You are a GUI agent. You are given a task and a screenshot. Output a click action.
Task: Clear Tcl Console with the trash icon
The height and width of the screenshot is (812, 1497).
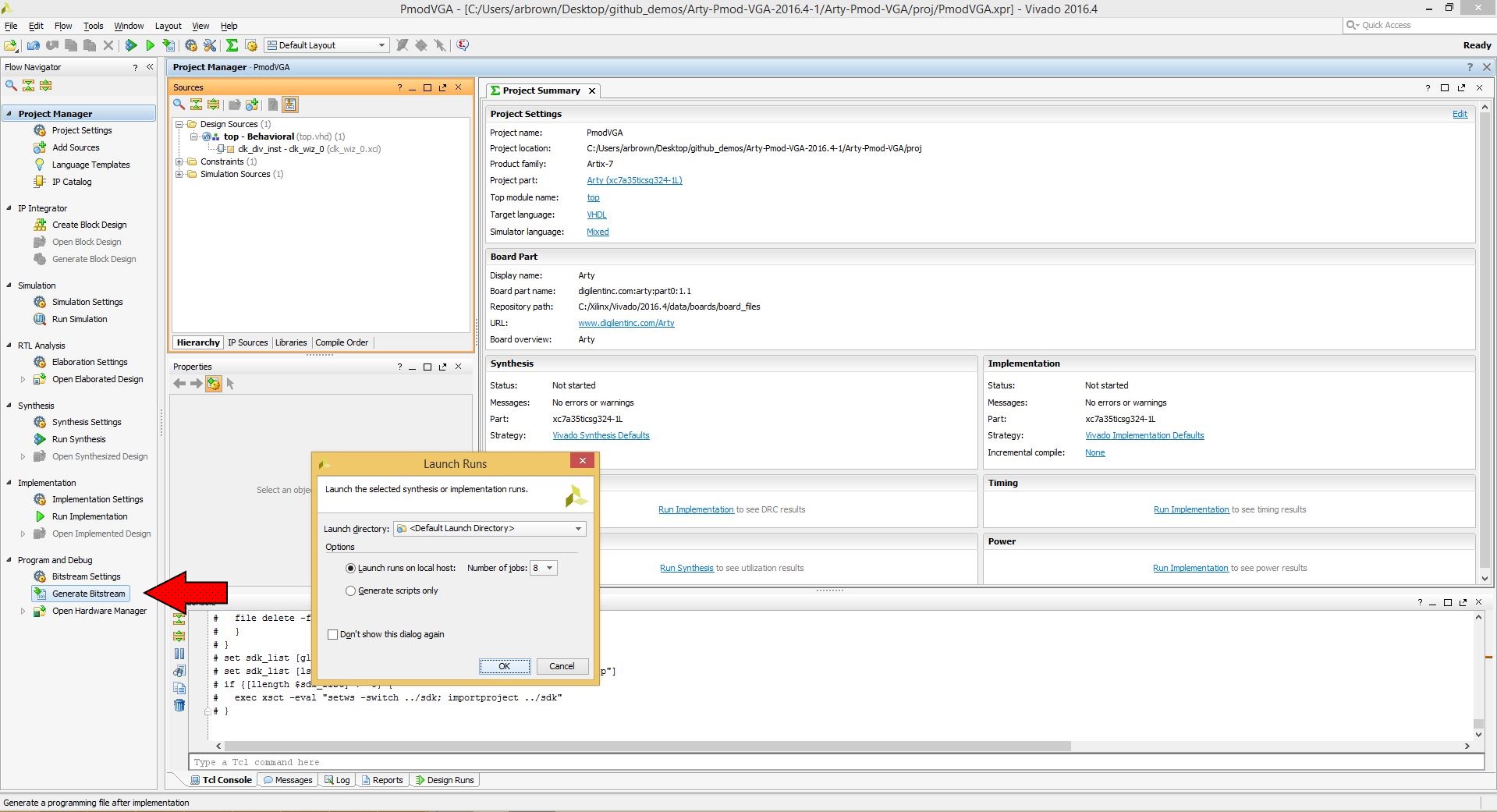(179, 705)
